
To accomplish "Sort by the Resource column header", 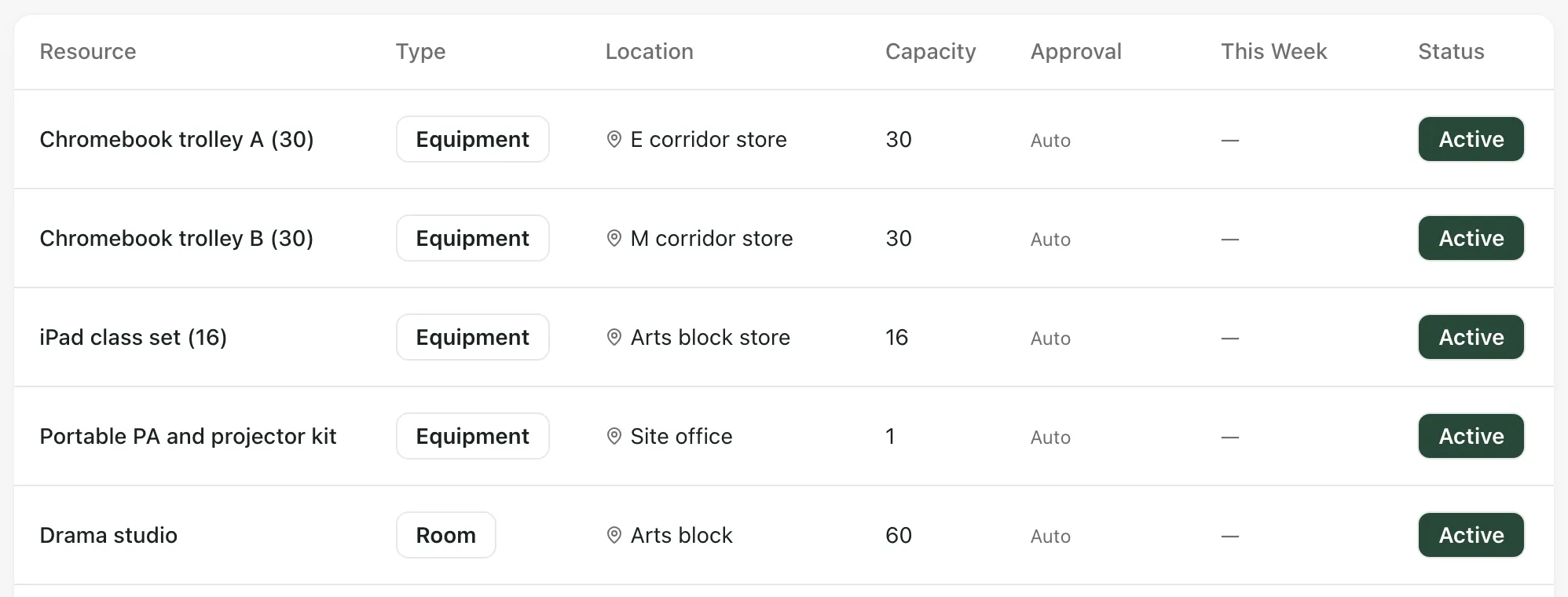I will 88,52.
